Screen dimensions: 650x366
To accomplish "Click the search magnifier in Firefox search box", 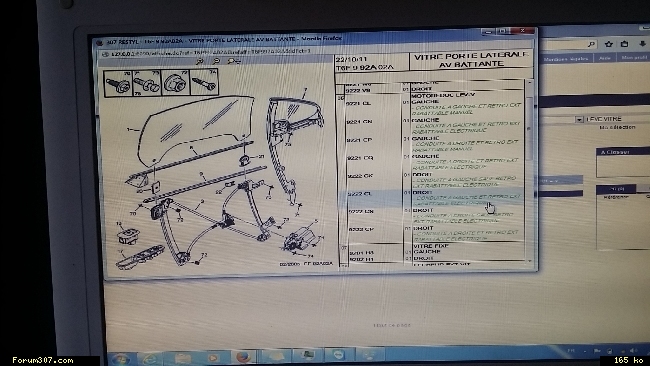I will click(x=592, y=44).
